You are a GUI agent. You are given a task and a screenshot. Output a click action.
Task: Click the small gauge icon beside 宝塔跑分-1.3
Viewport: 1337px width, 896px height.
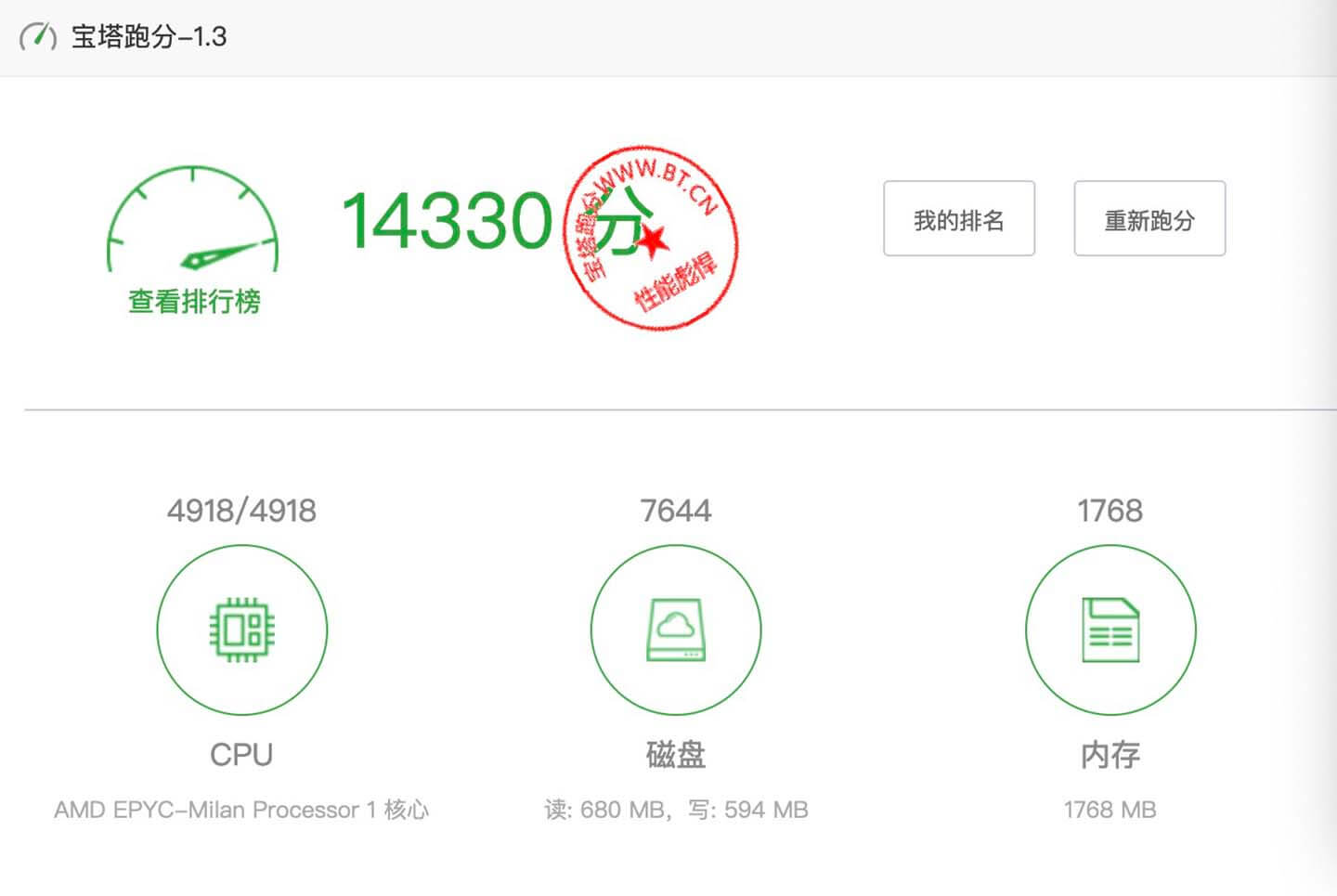tap(38, 36)
